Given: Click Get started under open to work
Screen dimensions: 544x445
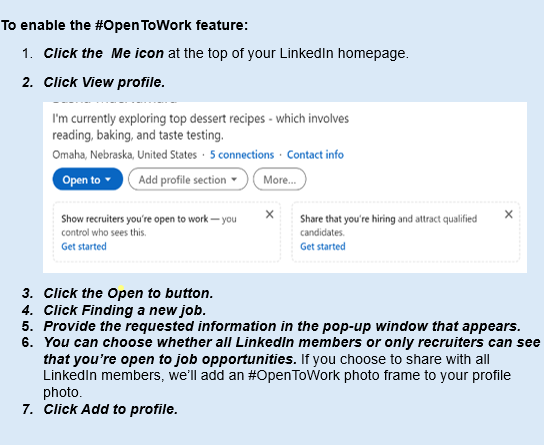Looking at the screenshot, I should [84, 246].
